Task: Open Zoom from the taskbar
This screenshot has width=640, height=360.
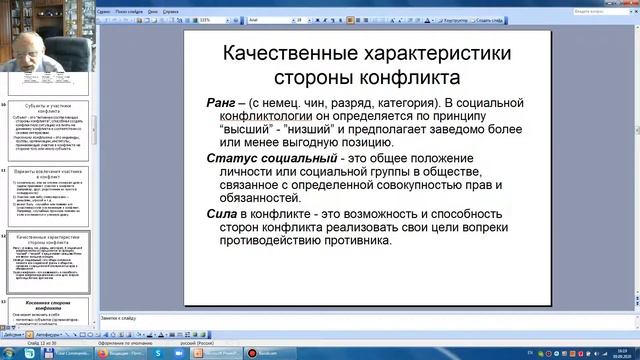Action: point(179,353)
